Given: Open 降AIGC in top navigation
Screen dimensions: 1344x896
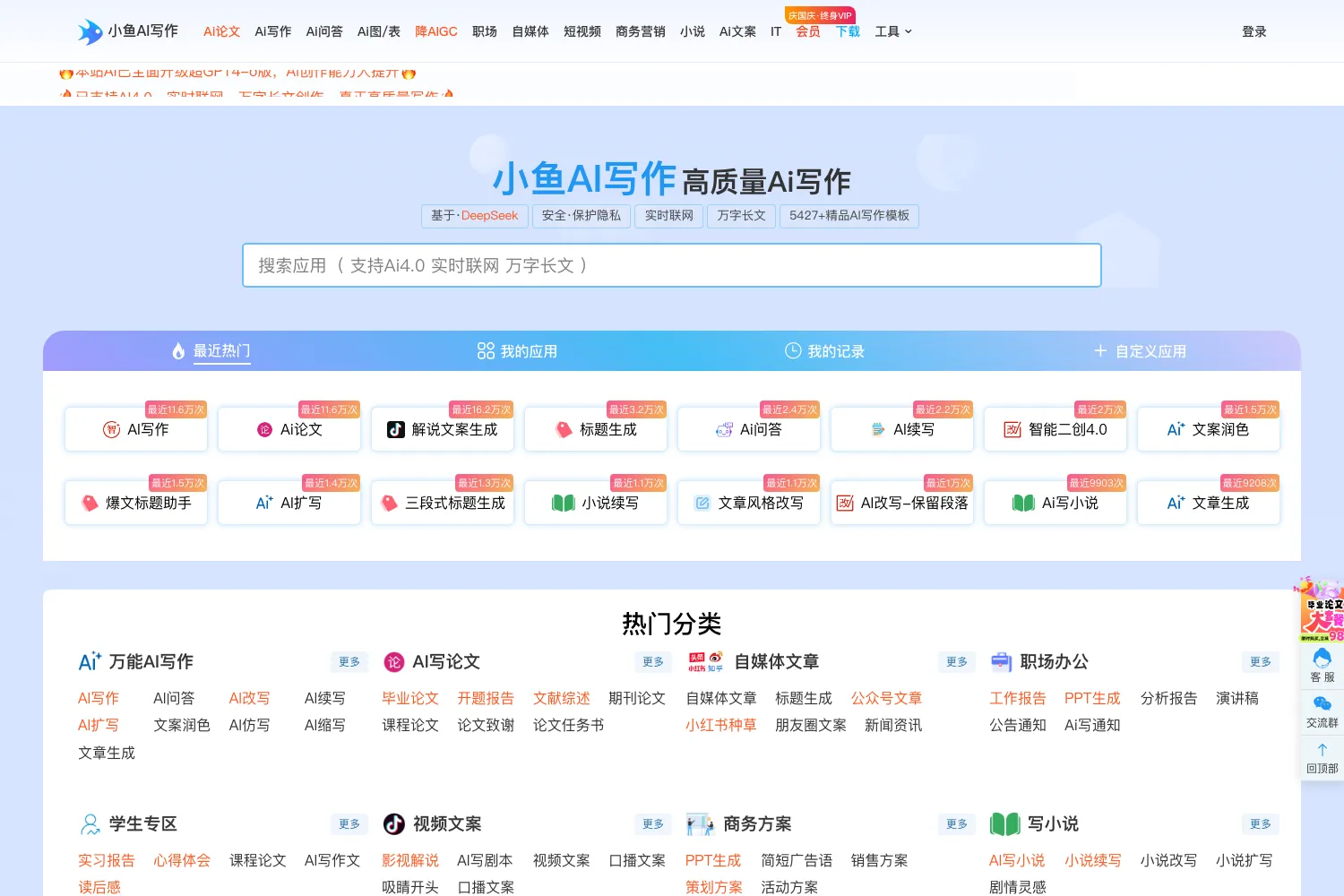Looking at the screenshot, I should [436, 31].
